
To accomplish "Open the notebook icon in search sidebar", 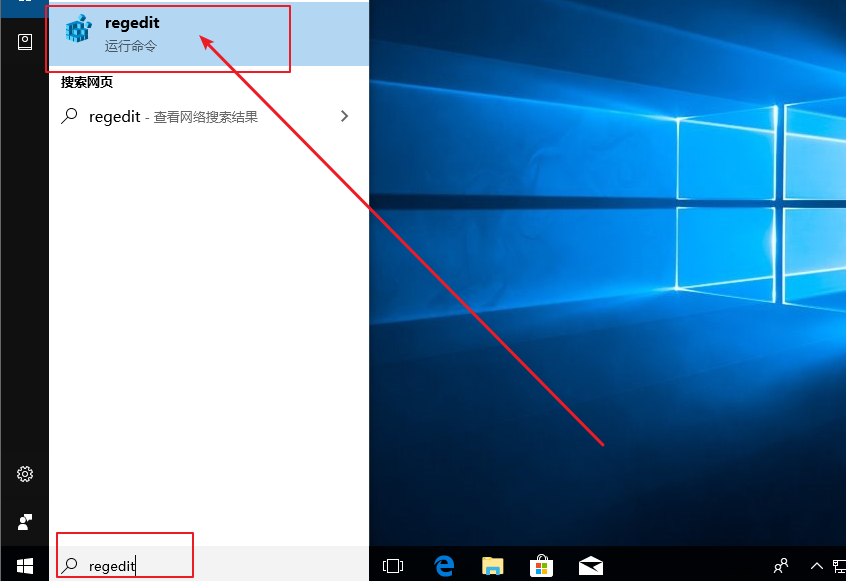I will pos(25,42).
